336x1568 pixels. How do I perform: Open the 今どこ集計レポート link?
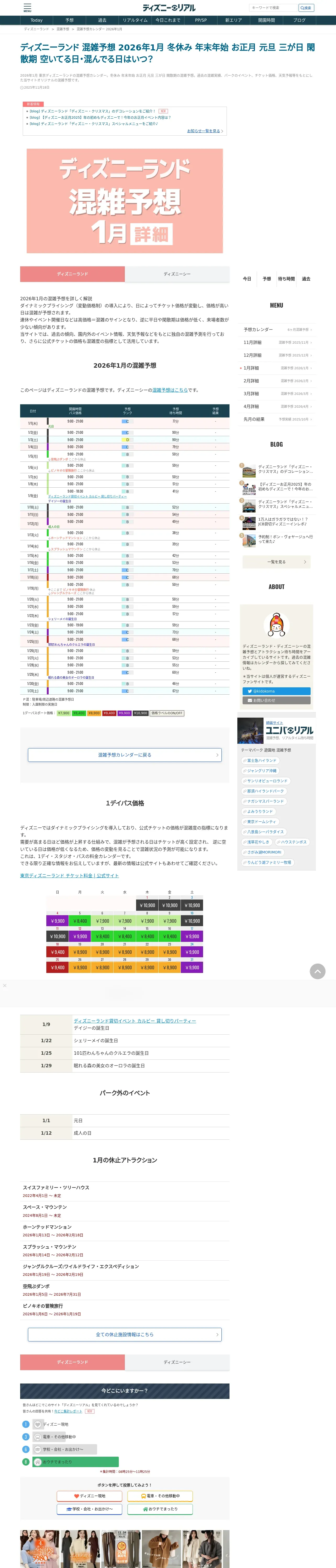point(68,1411)
